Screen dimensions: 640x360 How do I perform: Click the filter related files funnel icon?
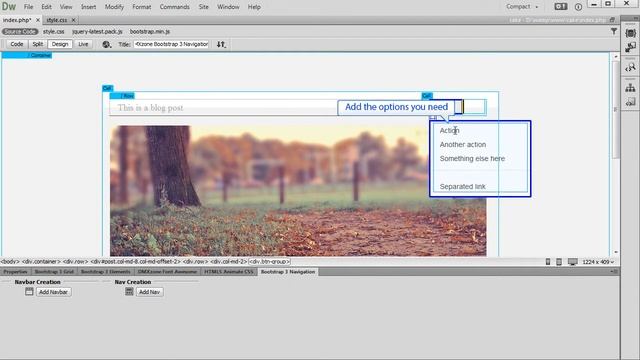614,31
